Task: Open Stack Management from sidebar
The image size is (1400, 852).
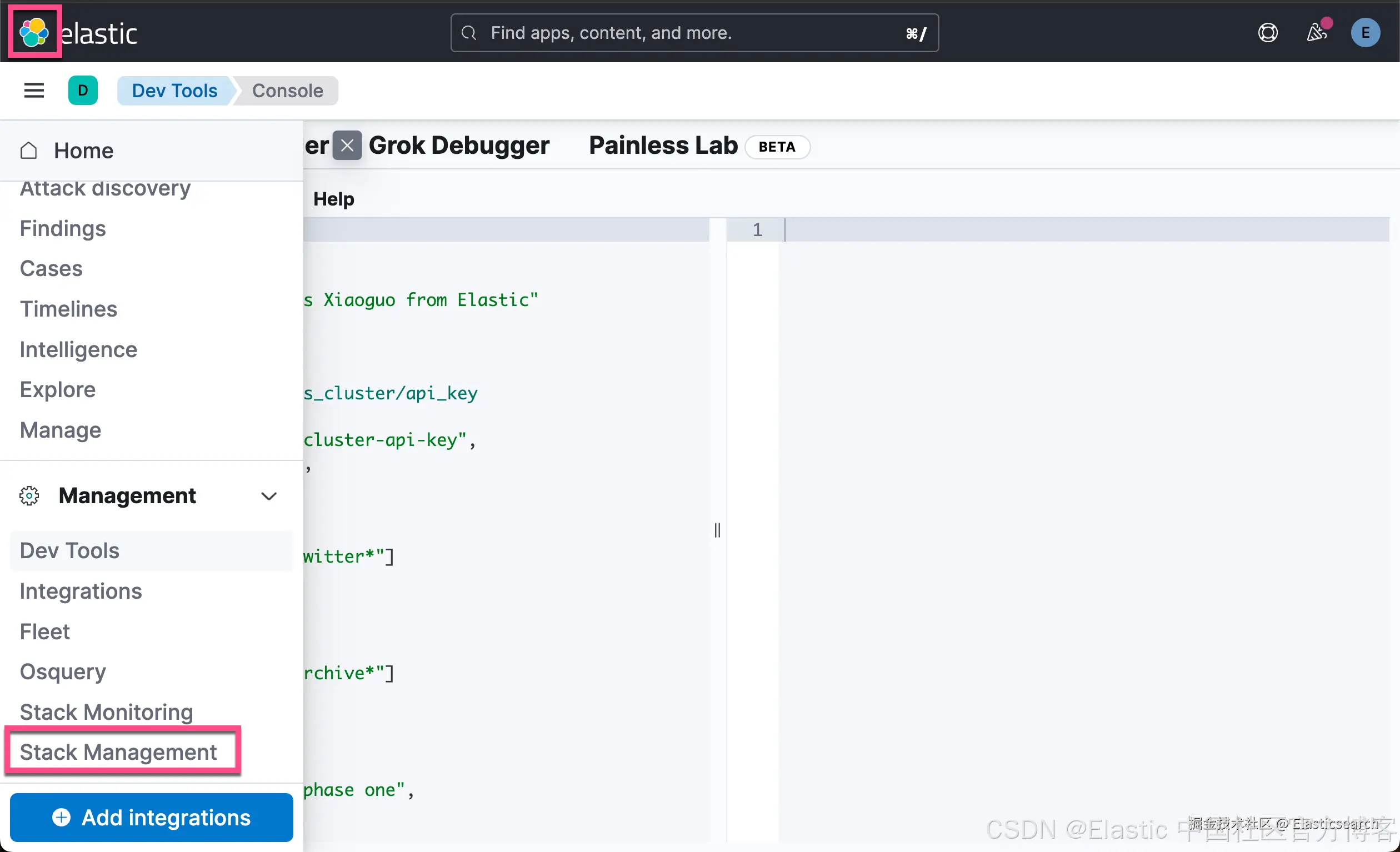Action: click(118, 752)
